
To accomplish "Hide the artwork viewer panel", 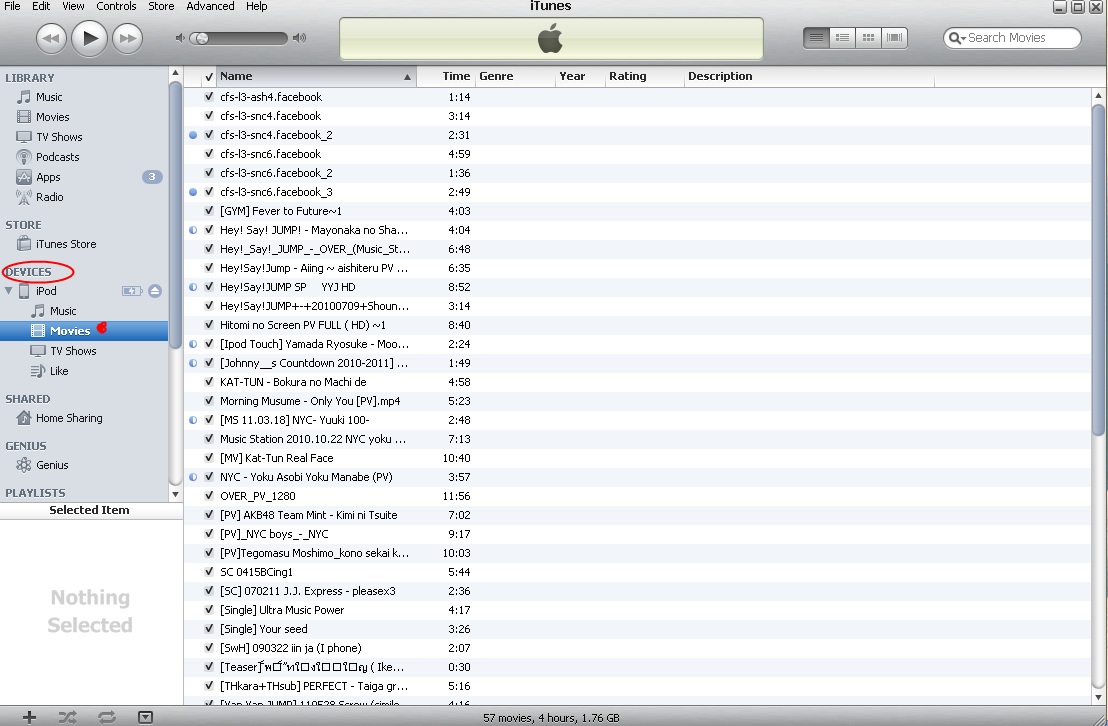I will (145, 717).
